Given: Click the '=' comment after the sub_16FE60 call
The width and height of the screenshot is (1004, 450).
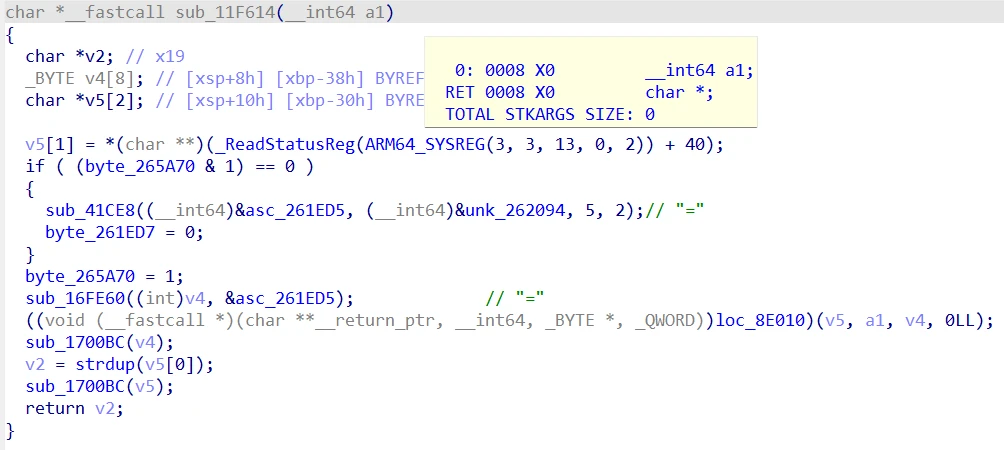Looking at the screenshot, I should tap(515, 298).
